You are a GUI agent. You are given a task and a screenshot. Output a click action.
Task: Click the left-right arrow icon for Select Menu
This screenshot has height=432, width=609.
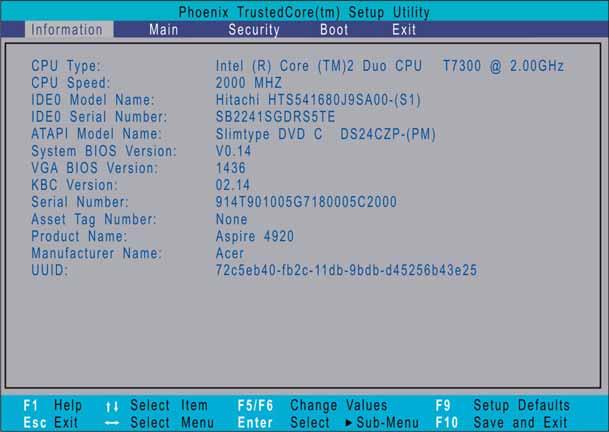(x=112, y=423)
